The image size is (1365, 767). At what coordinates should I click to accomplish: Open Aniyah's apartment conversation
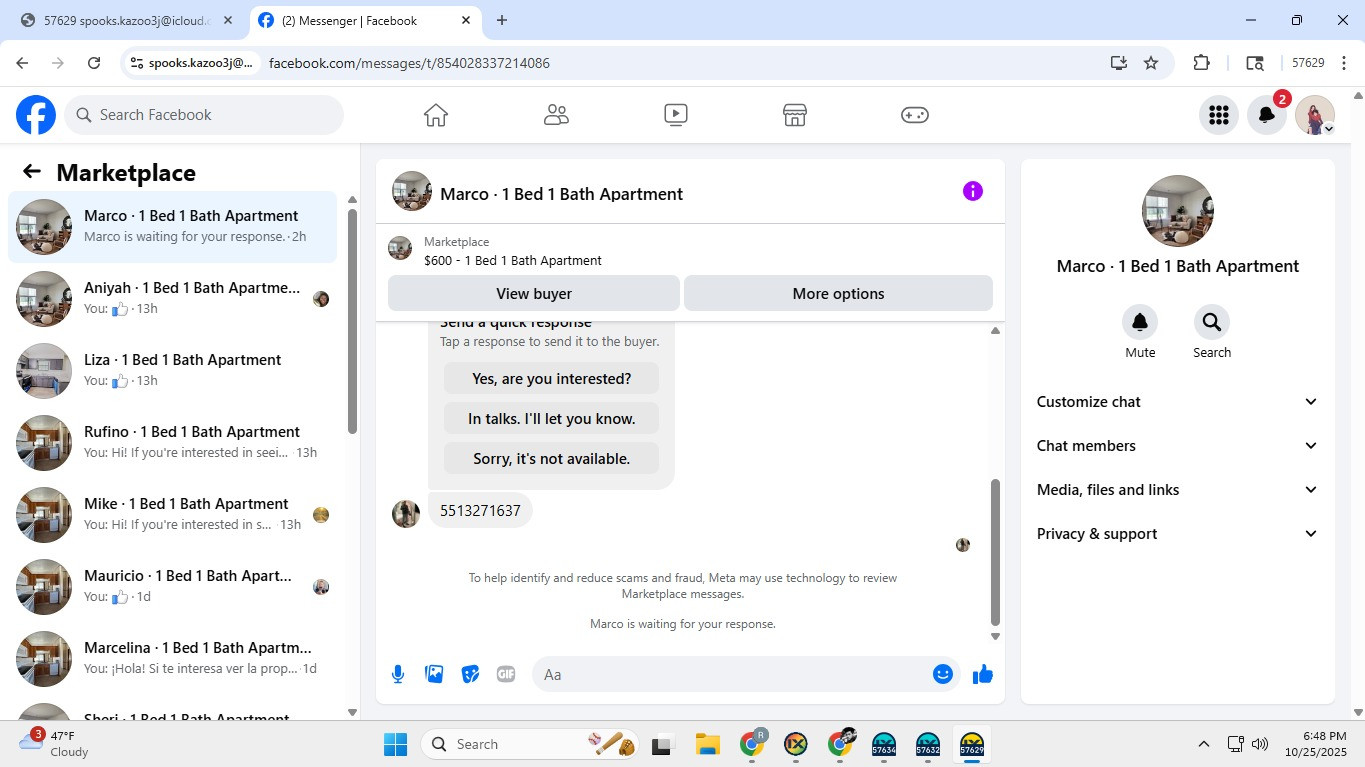pyautogui.click(x=173, y=299)
